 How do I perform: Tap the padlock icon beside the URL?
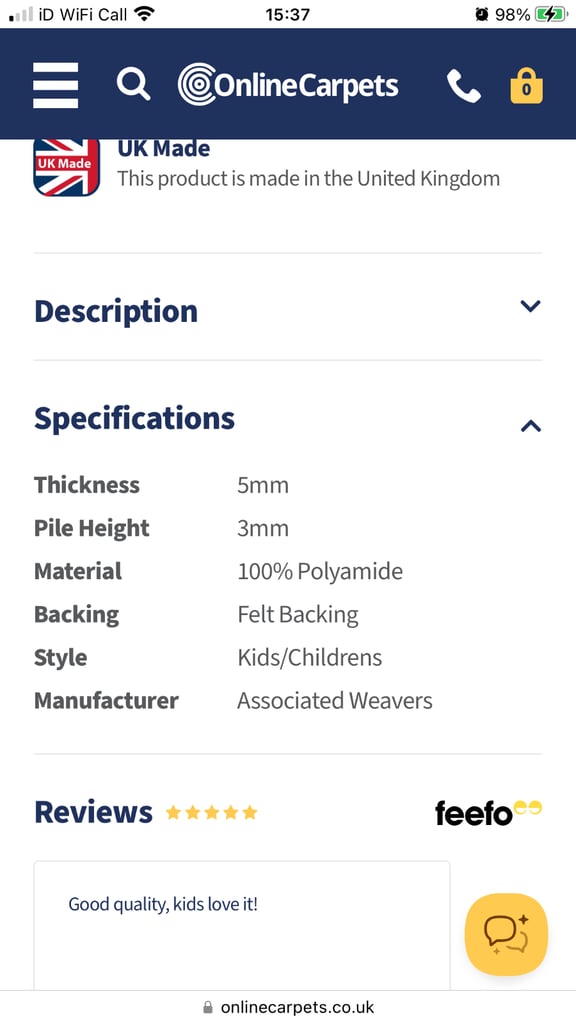(208, 1007)
